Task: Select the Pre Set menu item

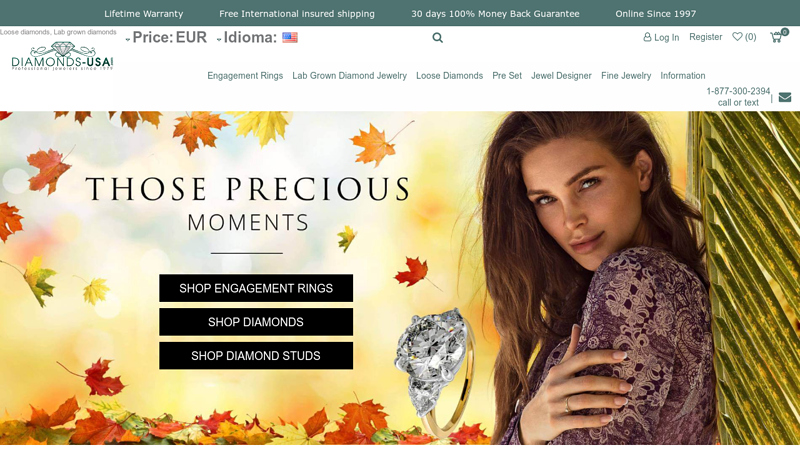Action: [x=507, y=76]
